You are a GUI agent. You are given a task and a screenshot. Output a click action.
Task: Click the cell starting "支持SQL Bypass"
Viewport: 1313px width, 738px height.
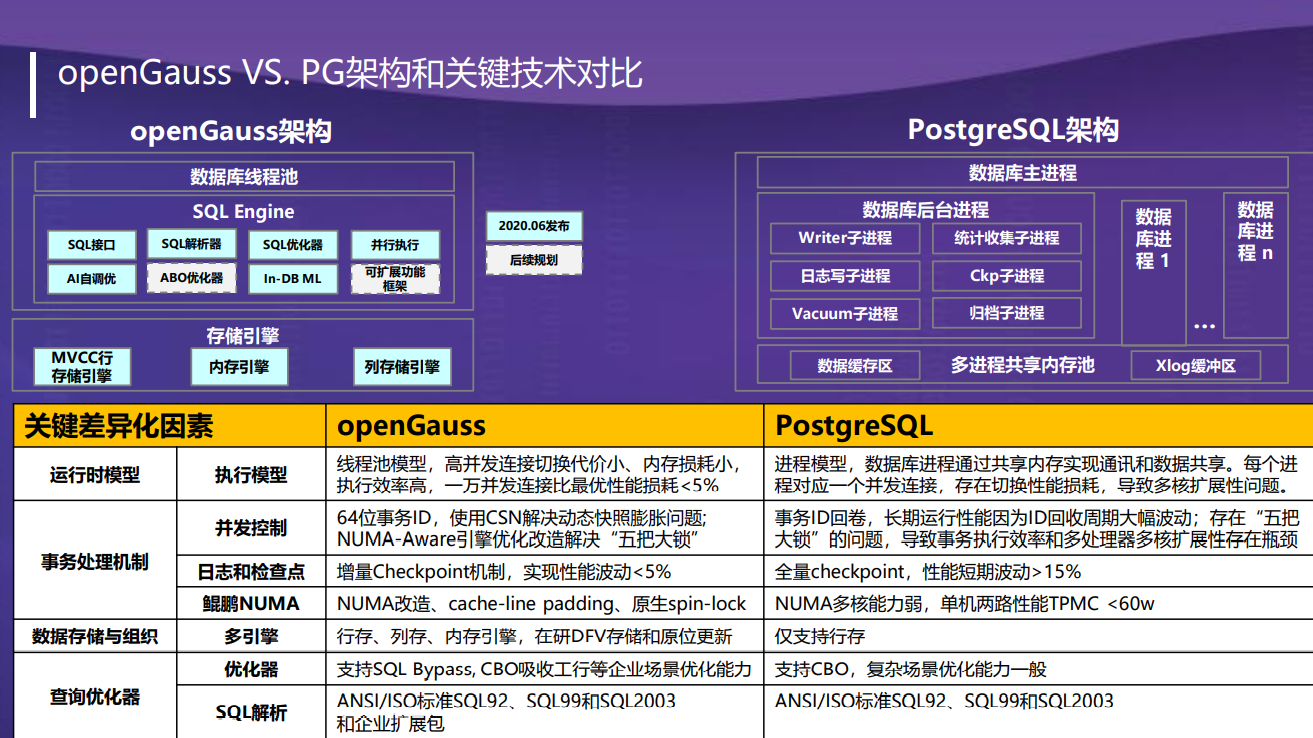click(x=545, y=670)
